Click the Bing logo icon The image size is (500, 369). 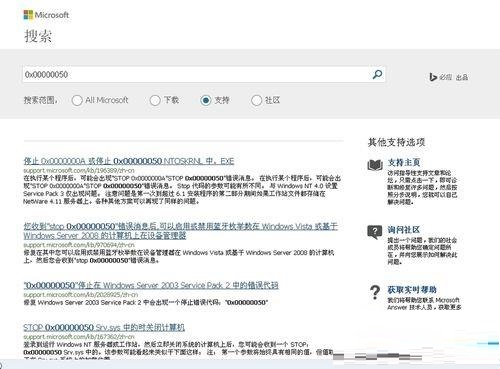pyautogui.click(x=433, y=77)
